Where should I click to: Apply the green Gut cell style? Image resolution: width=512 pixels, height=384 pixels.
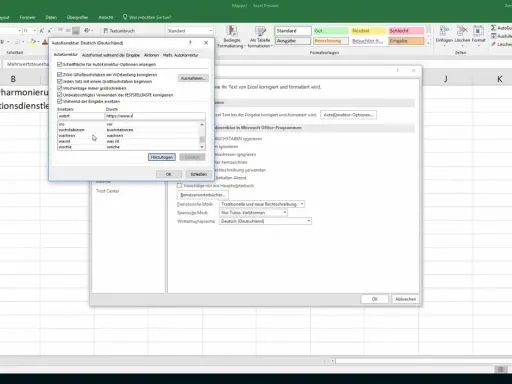[331, 31]
